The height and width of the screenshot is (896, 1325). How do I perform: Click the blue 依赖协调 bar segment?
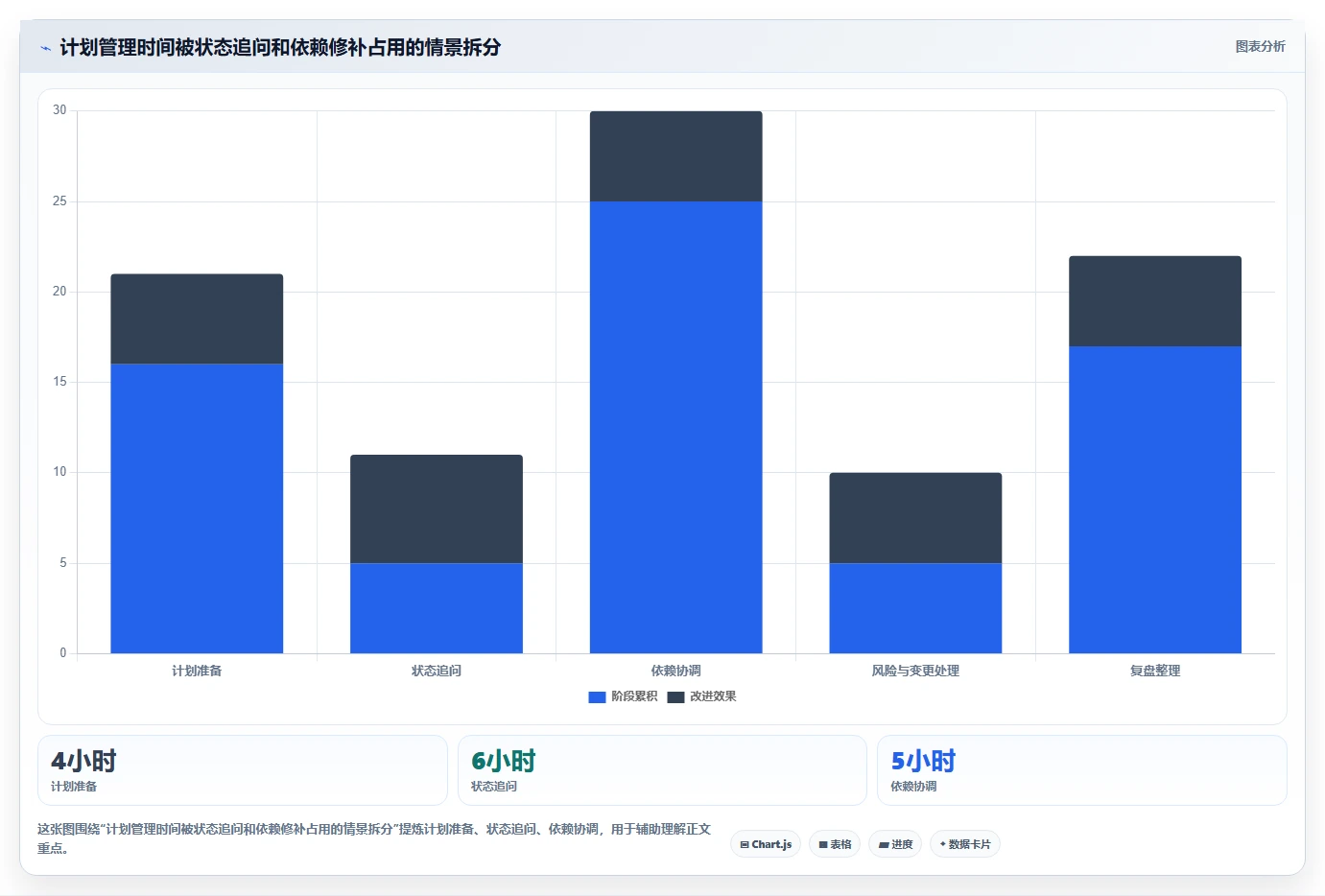point(676,427)
